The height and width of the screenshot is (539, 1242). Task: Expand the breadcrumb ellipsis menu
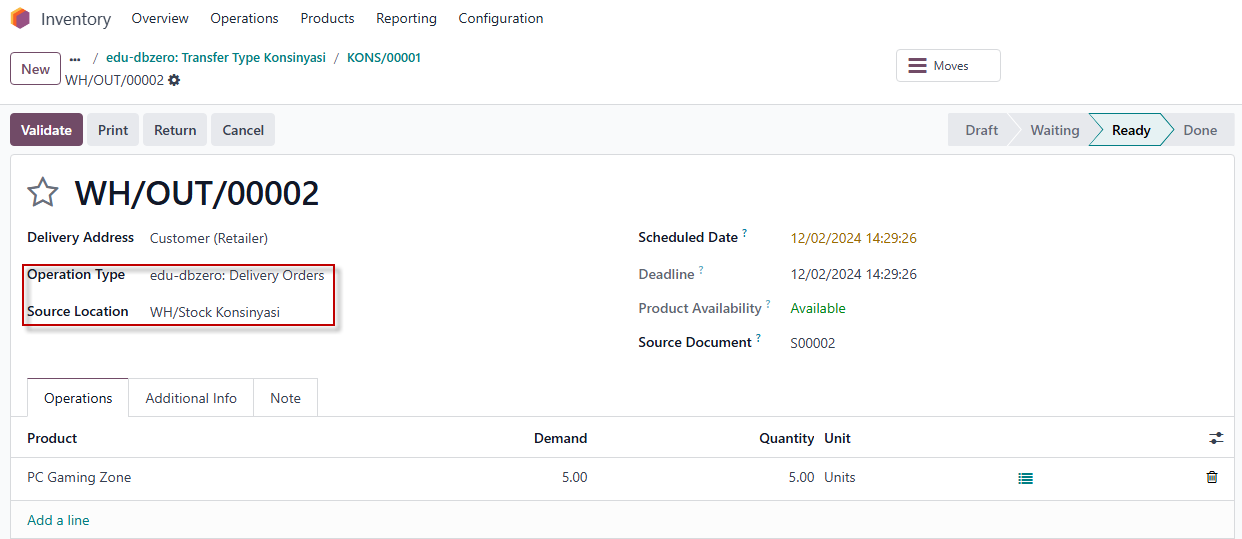(x=75, y=58)
